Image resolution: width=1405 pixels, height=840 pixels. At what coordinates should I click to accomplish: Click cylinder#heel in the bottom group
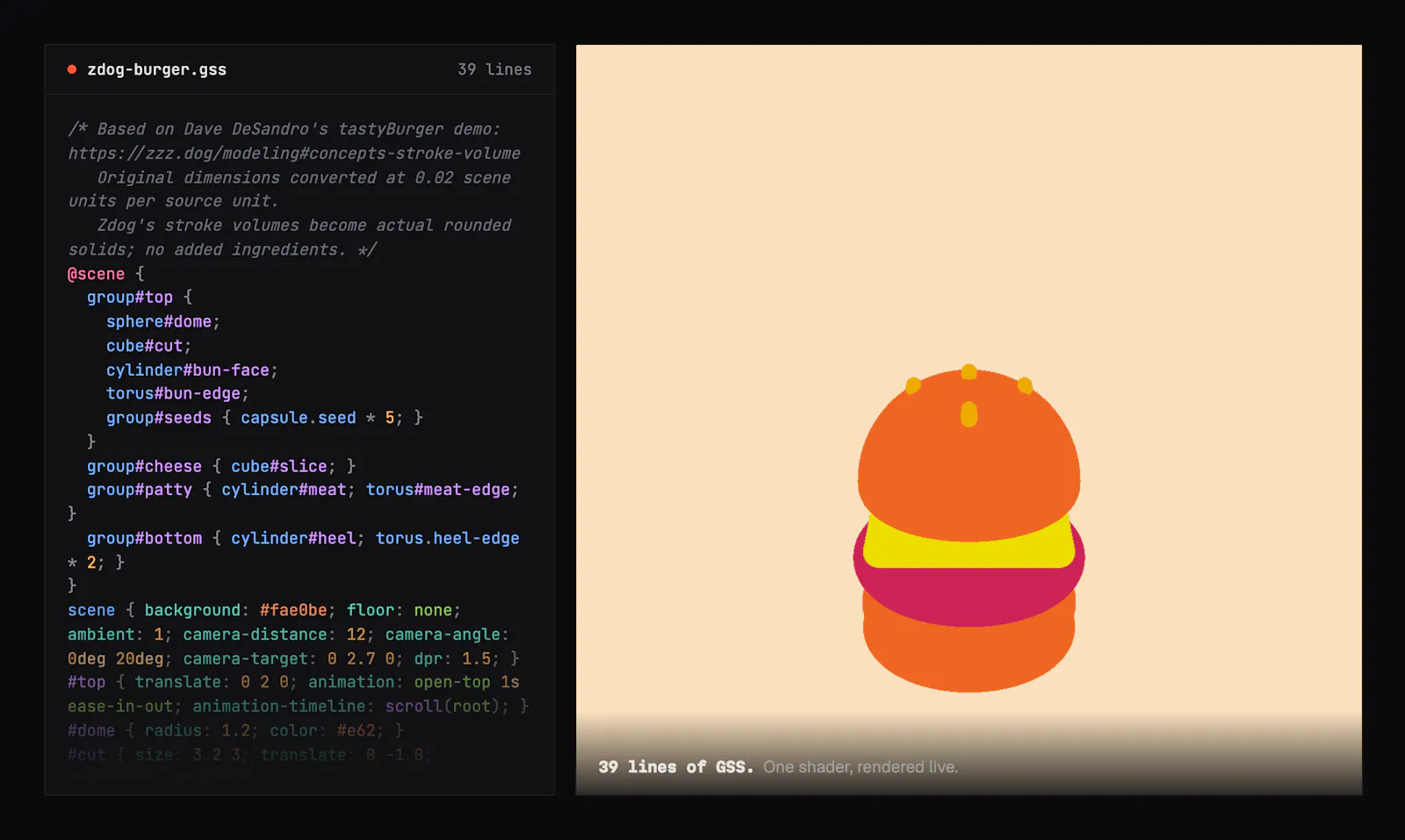point(293,538)
